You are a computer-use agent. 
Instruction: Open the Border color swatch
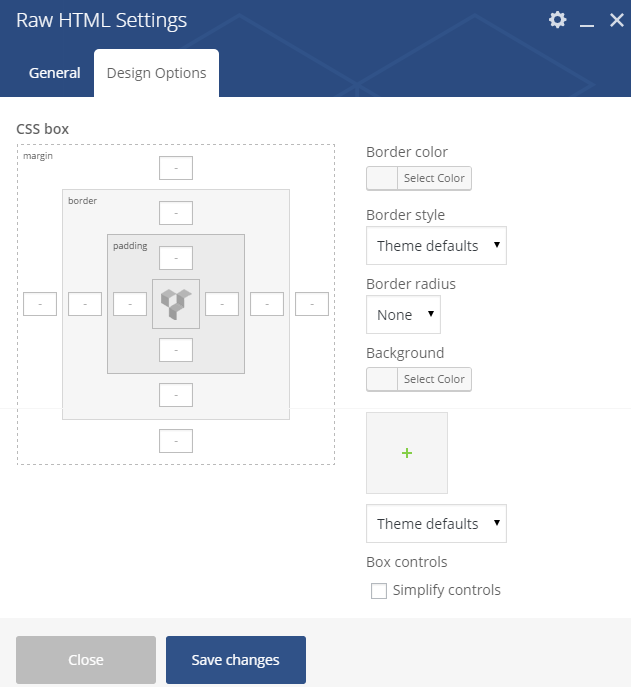[382, 178]
